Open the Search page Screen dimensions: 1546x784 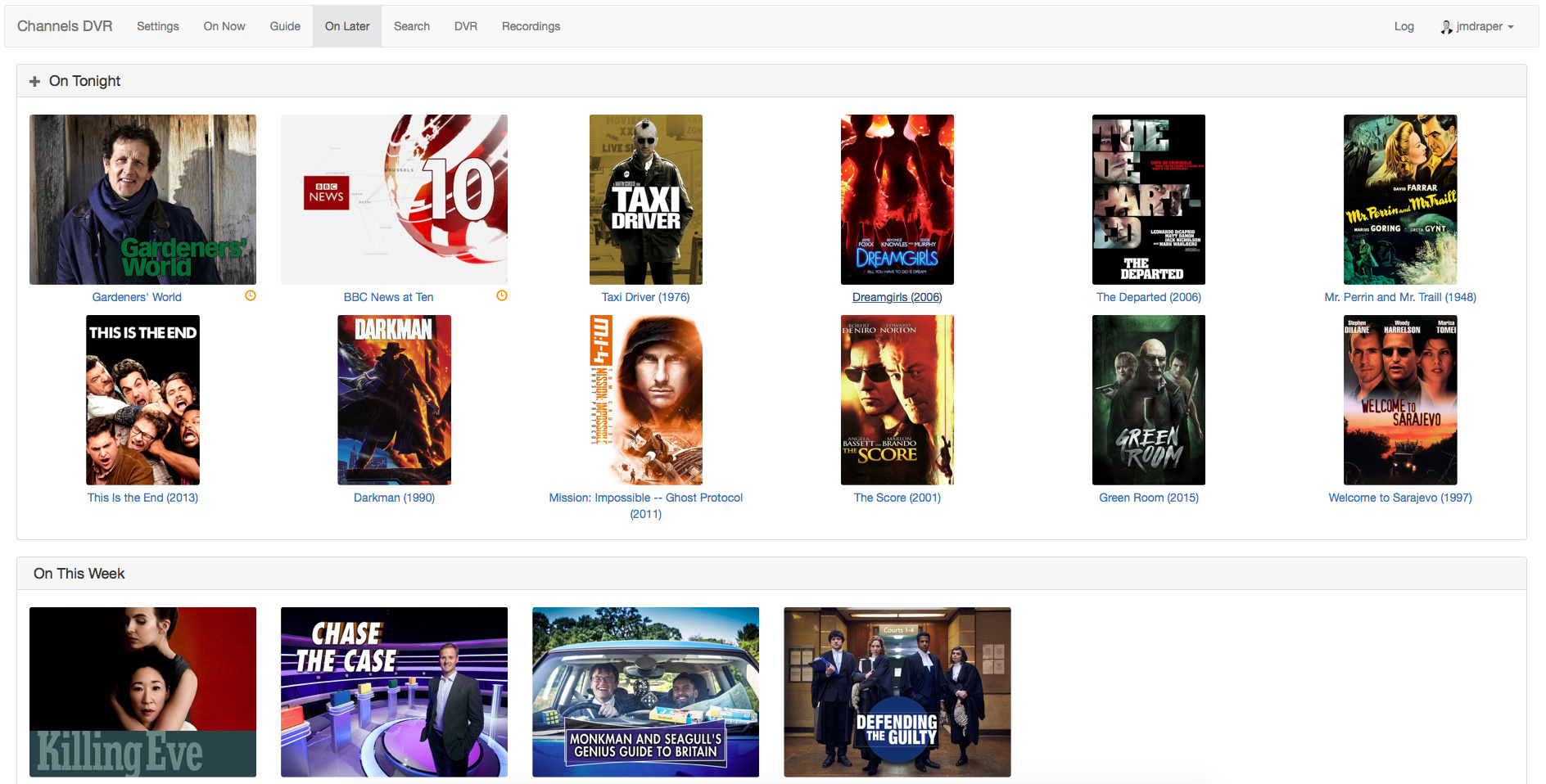point(411,26)
